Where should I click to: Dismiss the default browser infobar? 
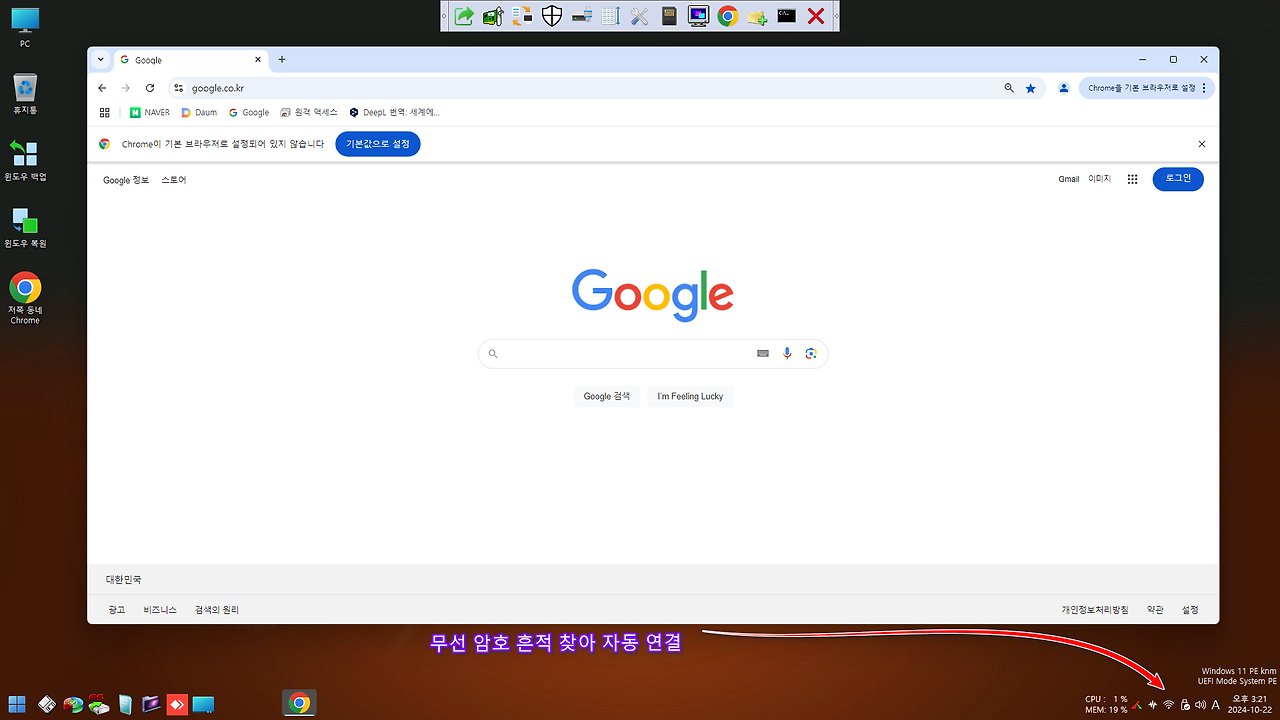point(1202,144)
